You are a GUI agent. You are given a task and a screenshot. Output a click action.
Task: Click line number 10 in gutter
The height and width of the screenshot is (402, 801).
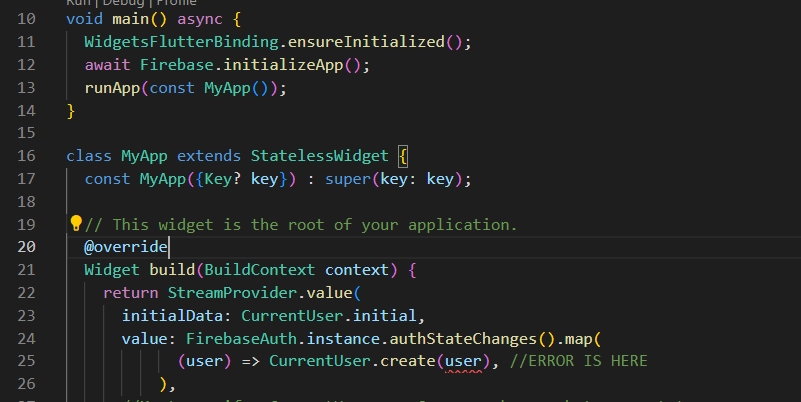(27, 19)
